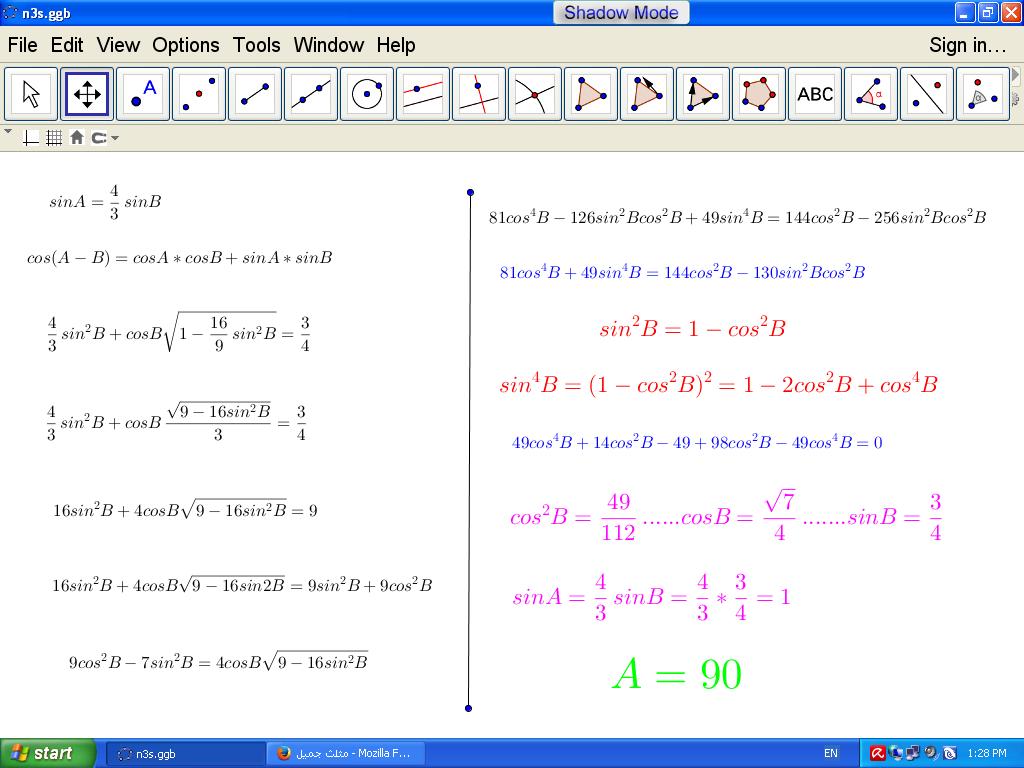The width and height of the screenshot is (1024, 768).
Task: Select the blue 49cos⁴B + 14cos²B equation
Action: click(x=697, y=443)
